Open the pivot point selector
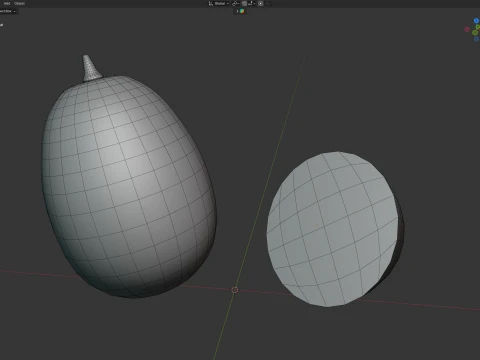Viewport: 480px width, 360px height. [235, 3]
